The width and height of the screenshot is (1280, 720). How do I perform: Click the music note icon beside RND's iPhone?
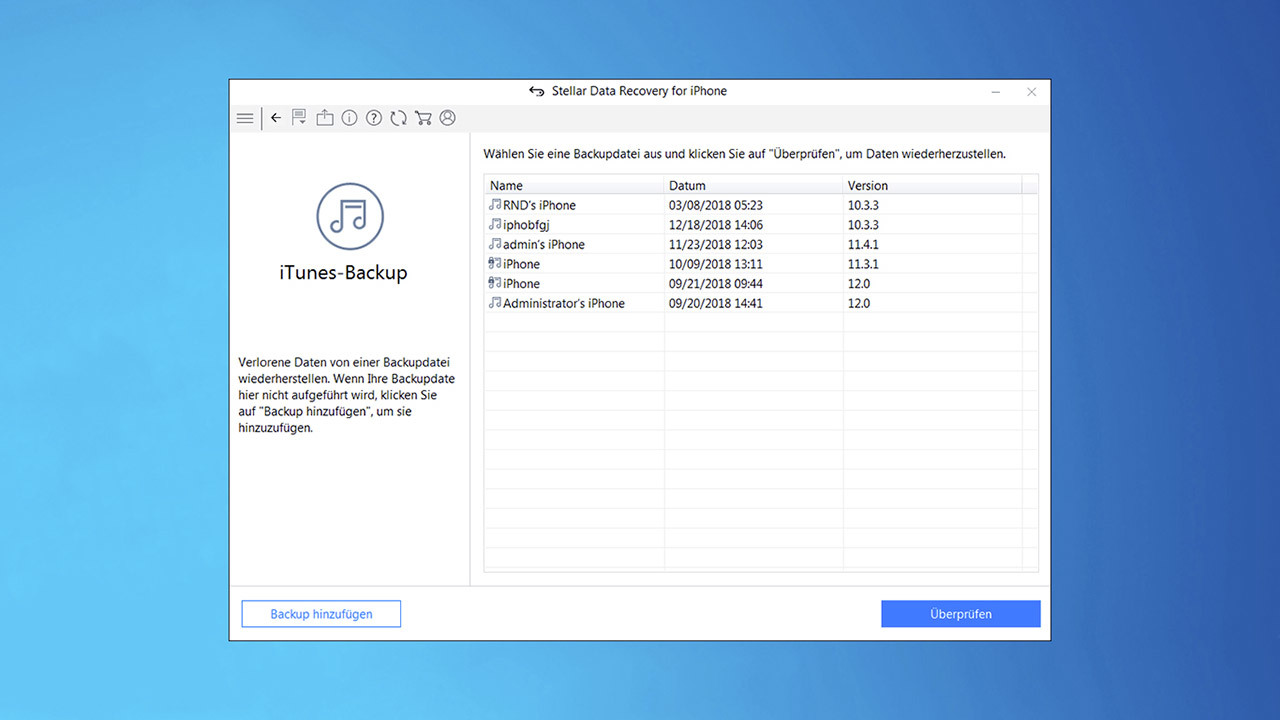click(x=494, y=204)
